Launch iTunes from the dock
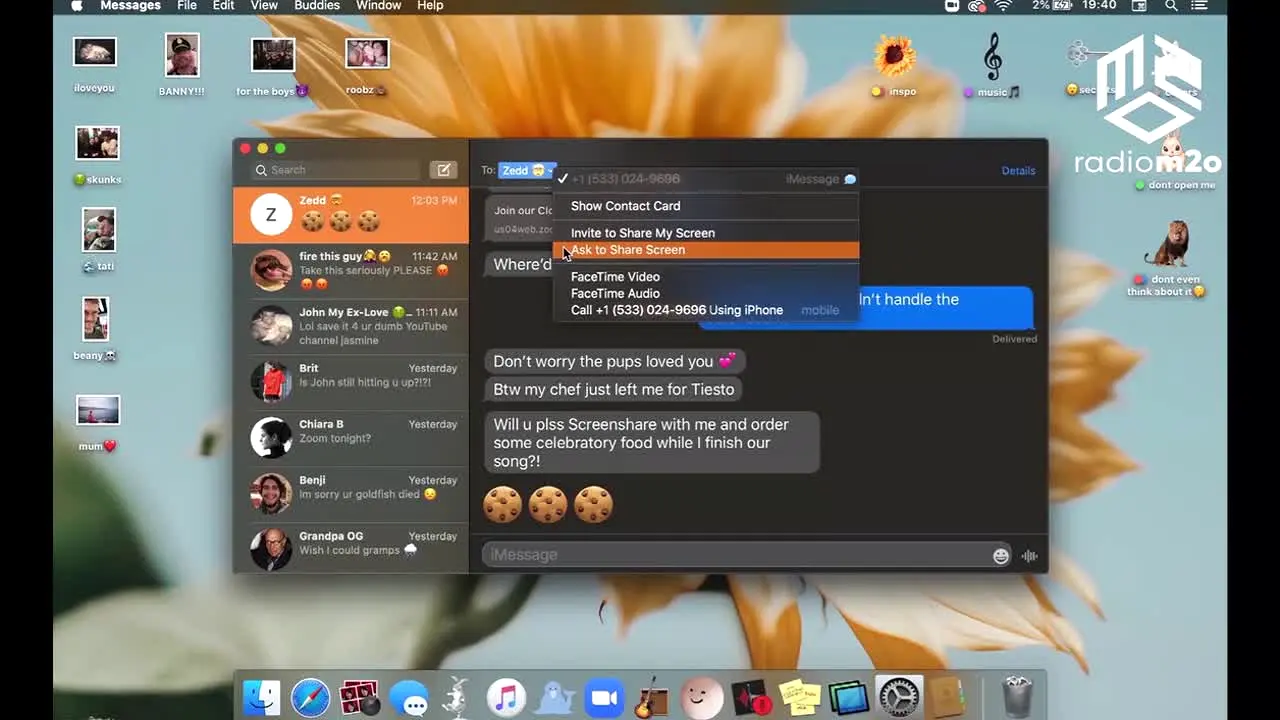 click(507, 697)
